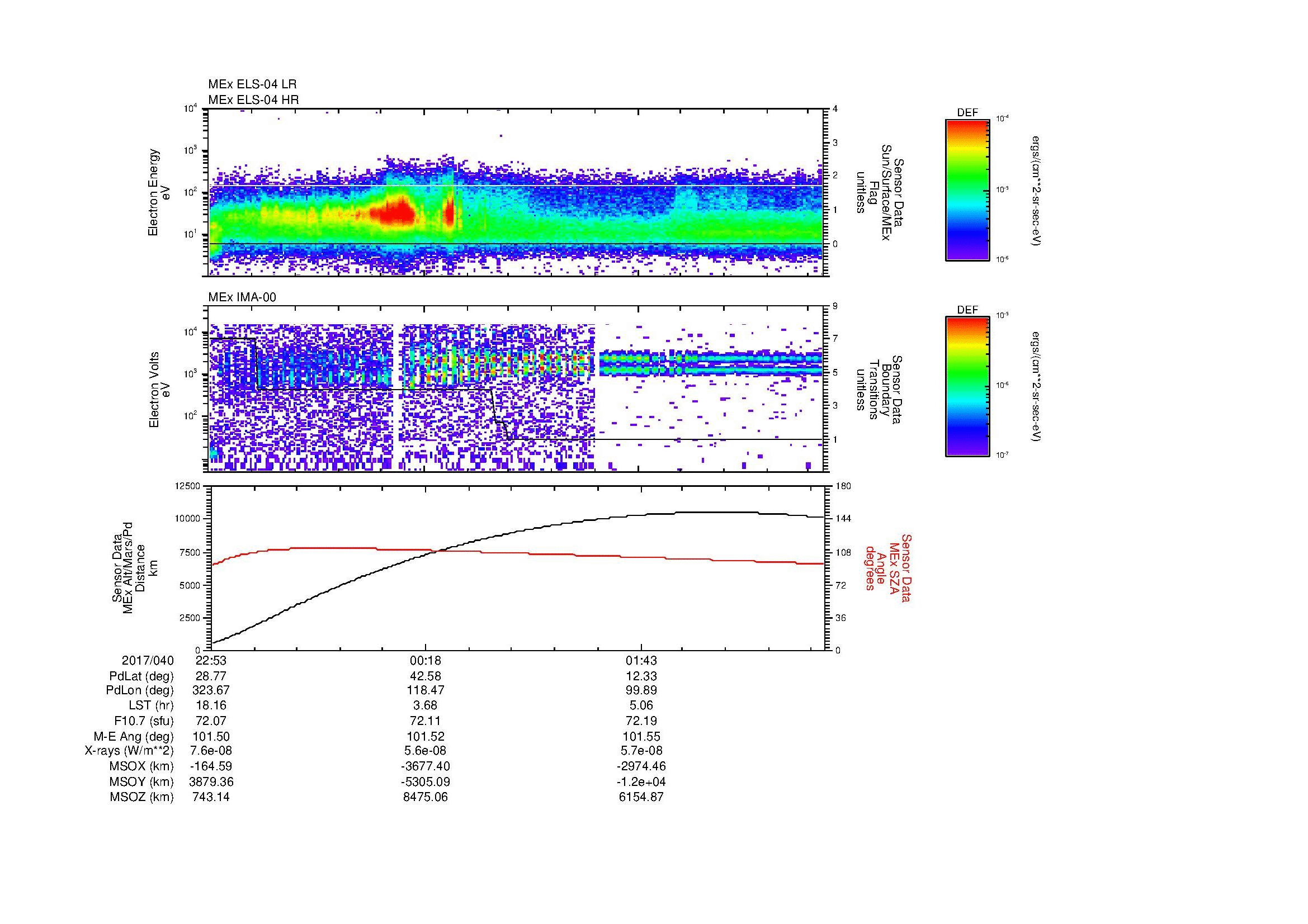This screenshot has height=924, width=1308.
Task: Select MSOZ value 743.14
Action: click(211, 797)
